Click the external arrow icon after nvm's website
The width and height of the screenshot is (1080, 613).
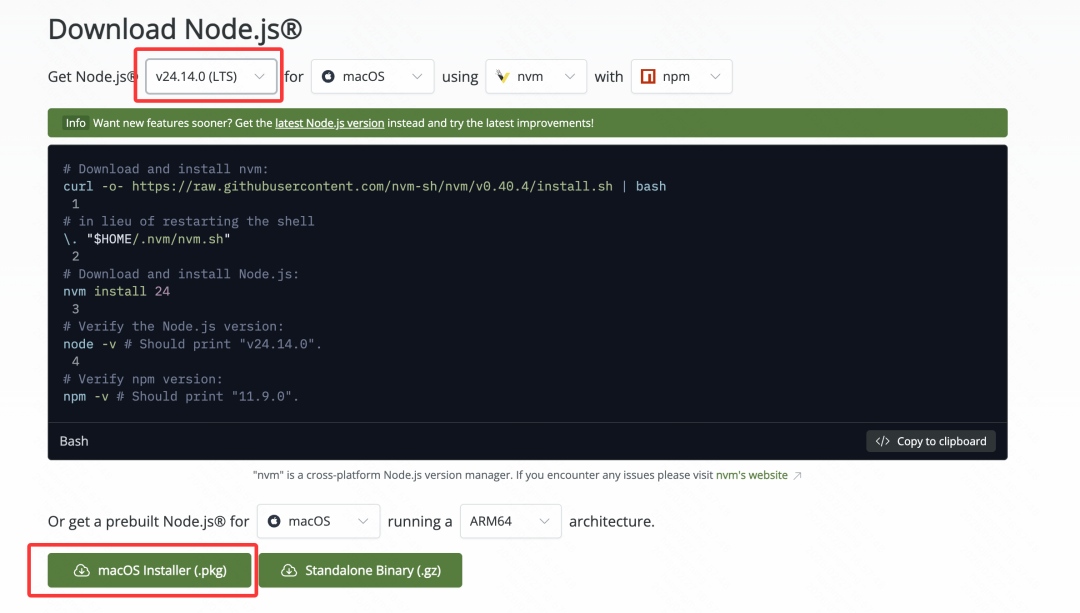pyautogui.click(x=797, y=476)
